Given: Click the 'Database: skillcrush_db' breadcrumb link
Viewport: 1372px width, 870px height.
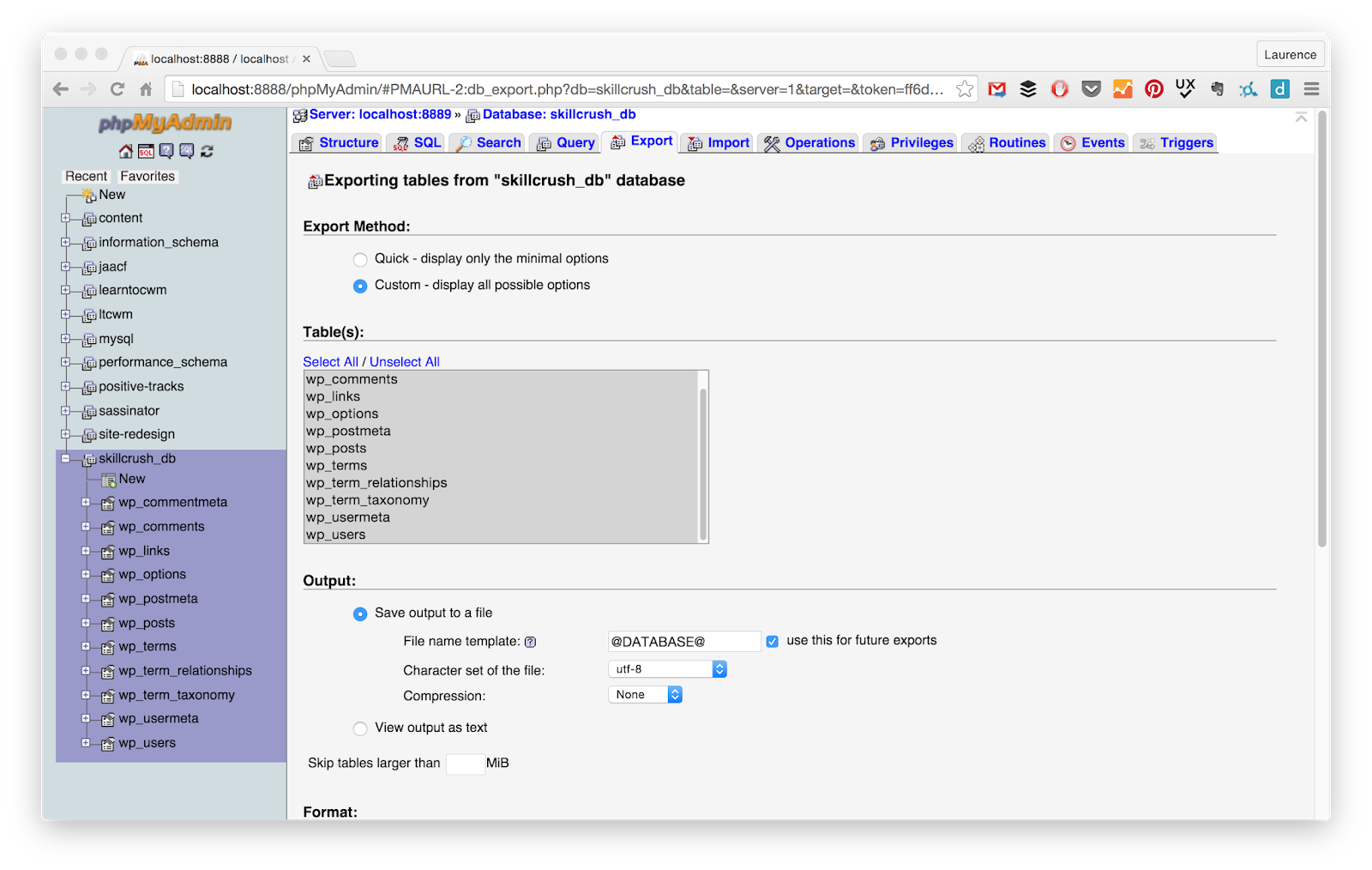Looking at the screenshot, I should coord(559,114).
